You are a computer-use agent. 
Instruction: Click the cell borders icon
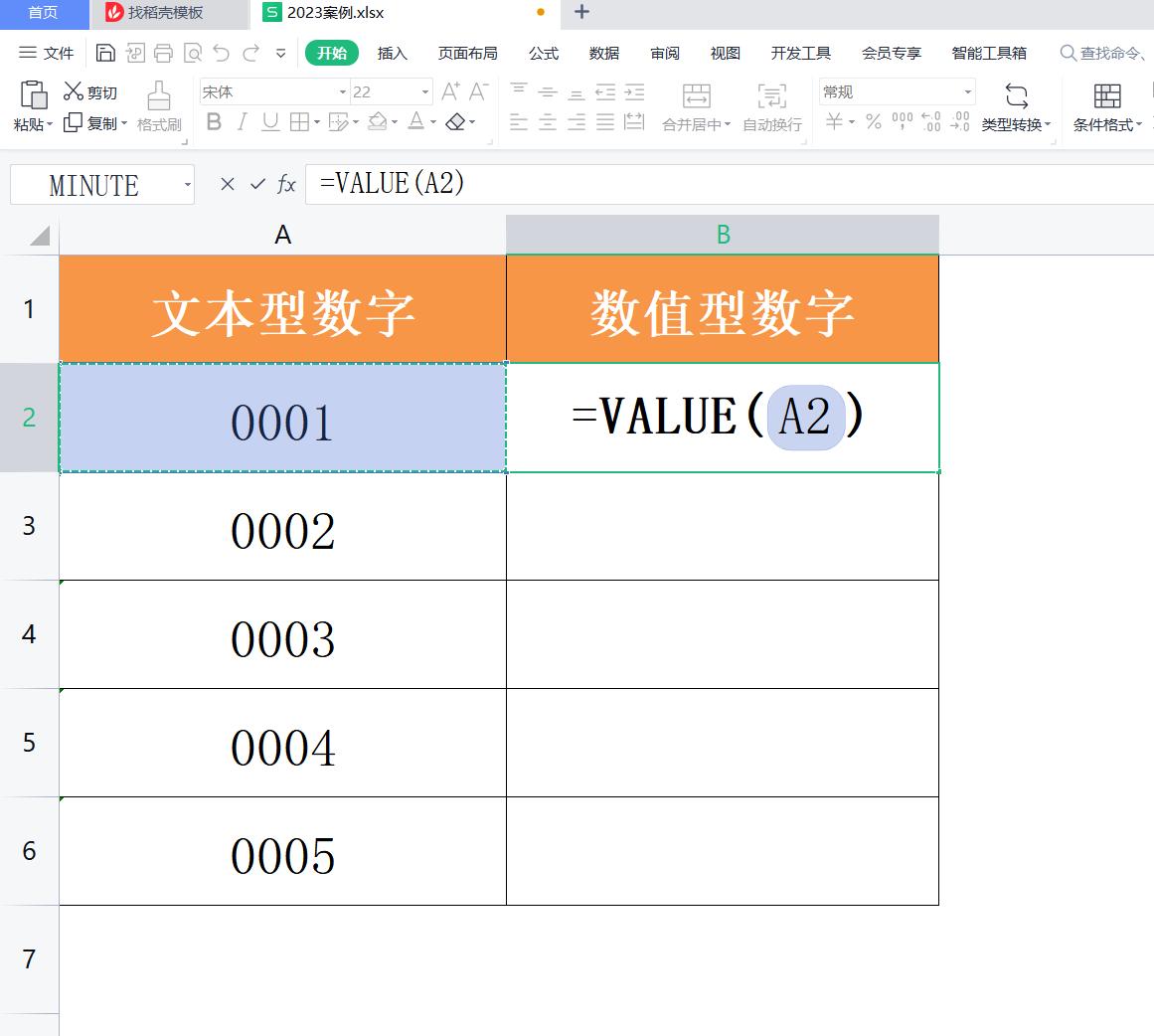pyautogui.click(x=299, y=121)
